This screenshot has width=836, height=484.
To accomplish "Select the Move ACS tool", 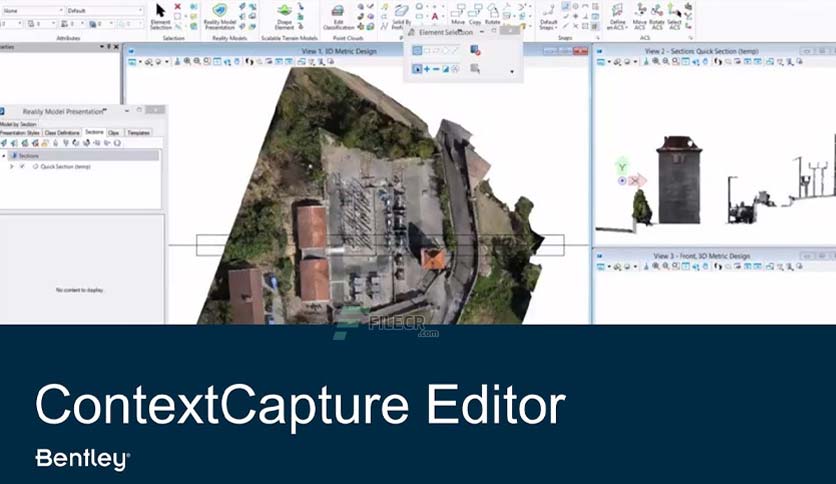I will tap(640, 16).
